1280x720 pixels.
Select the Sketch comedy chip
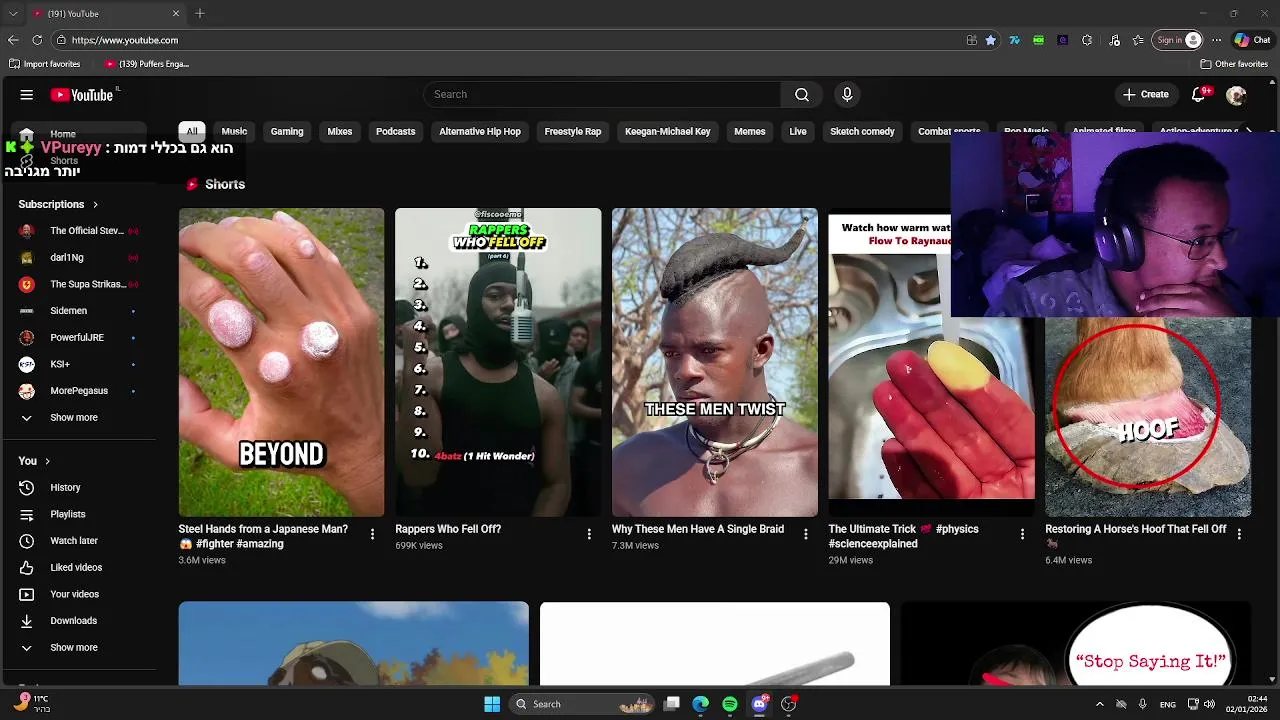click(862, 132)
